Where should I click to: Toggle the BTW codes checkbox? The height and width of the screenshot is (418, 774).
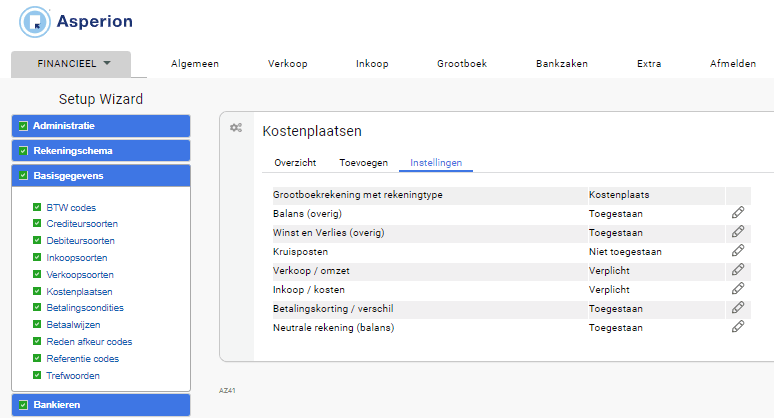coord(37,207)
